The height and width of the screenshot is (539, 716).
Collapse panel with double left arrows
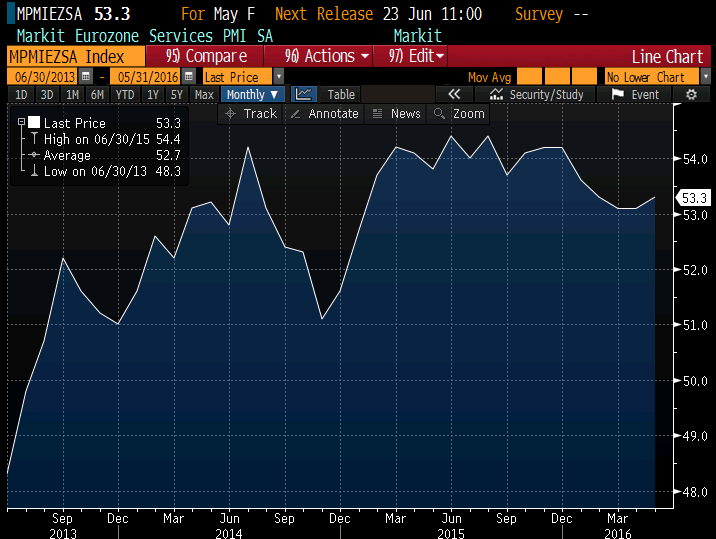coord(453,95)
